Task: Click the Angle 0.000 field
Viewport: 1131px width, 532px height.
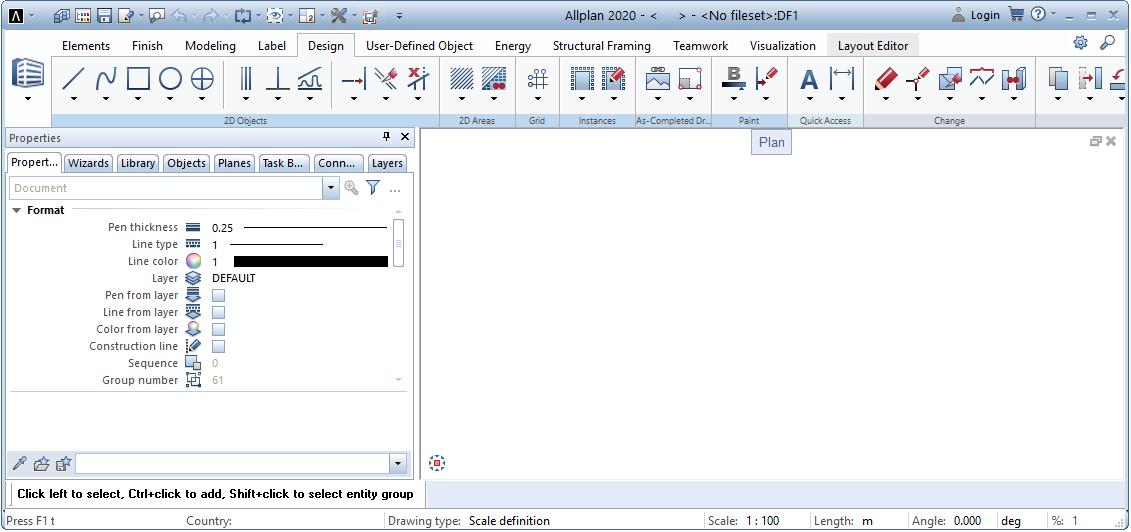Action: pos(967,520)
